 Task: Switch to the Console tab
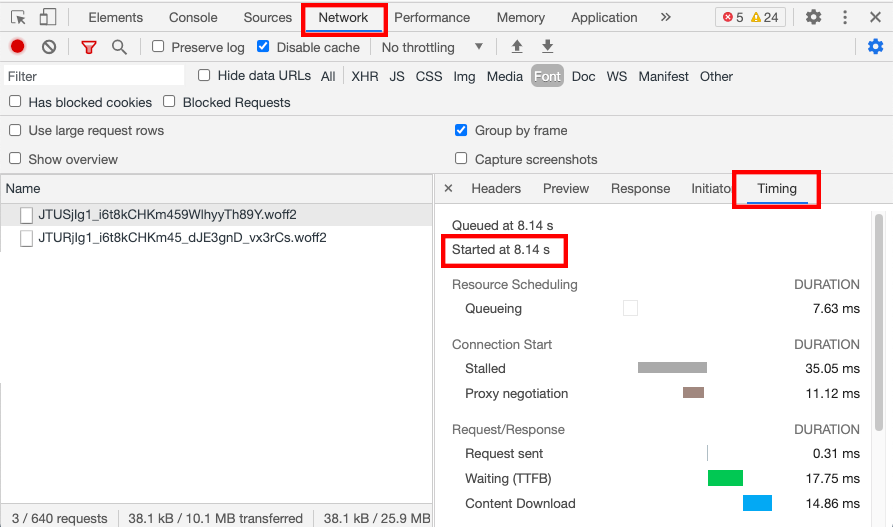click(193, 17)
